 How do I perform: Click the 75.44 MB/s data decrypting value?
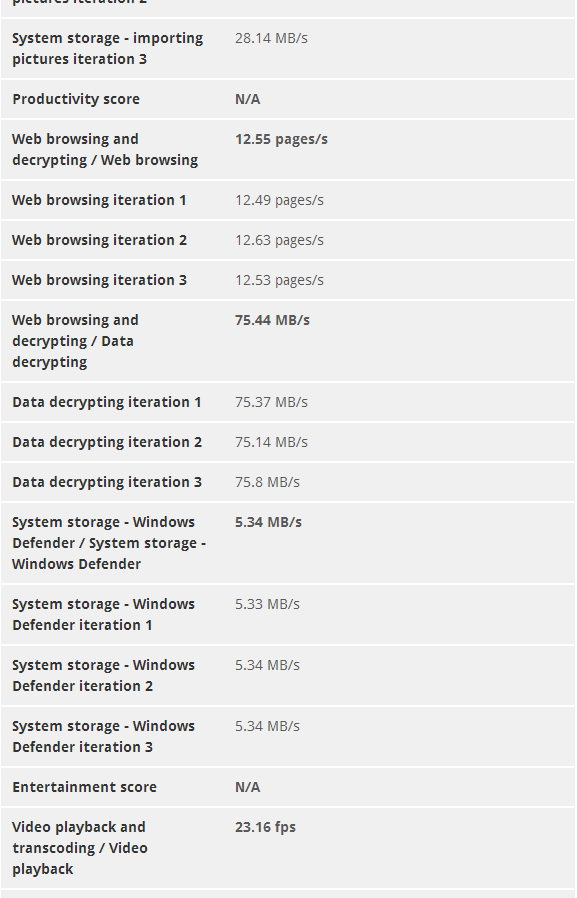(272, 320)
